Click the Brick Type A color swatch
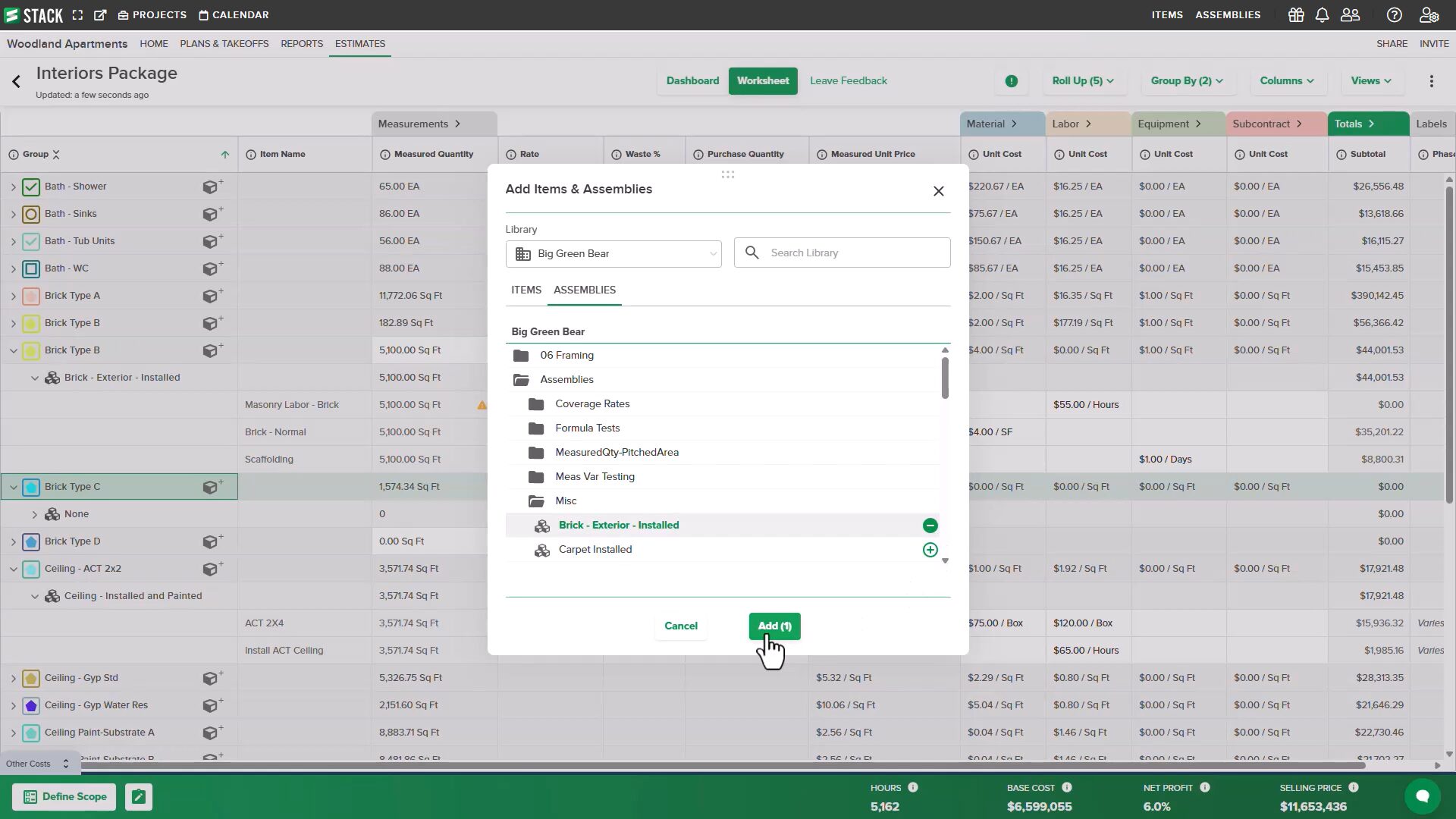 pyautogui.click(x=30, y=295)
